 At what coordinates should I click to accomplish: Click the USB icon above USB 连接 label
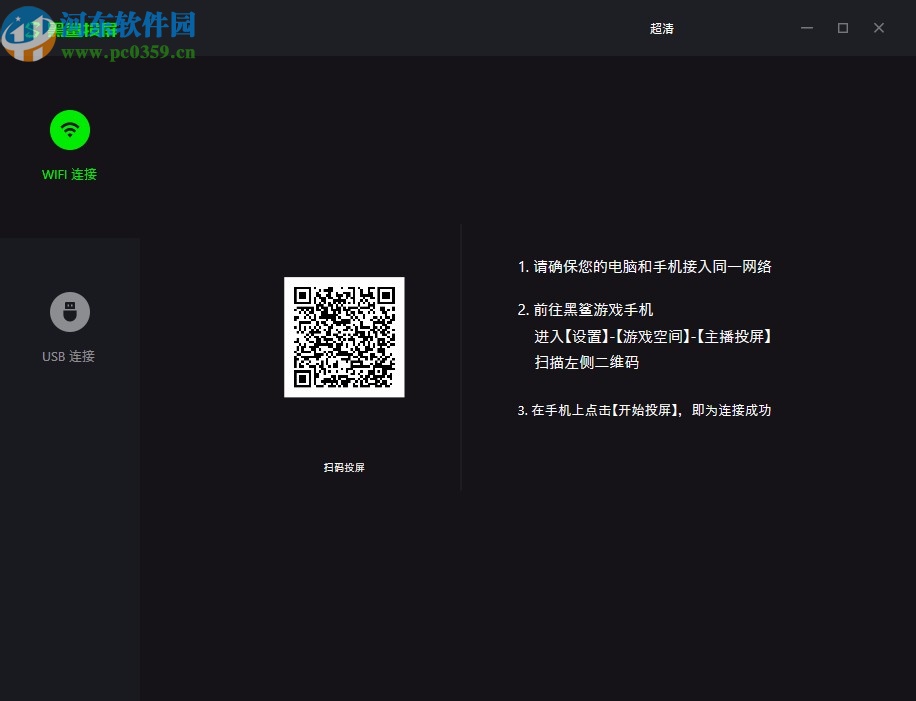[69, 311]
